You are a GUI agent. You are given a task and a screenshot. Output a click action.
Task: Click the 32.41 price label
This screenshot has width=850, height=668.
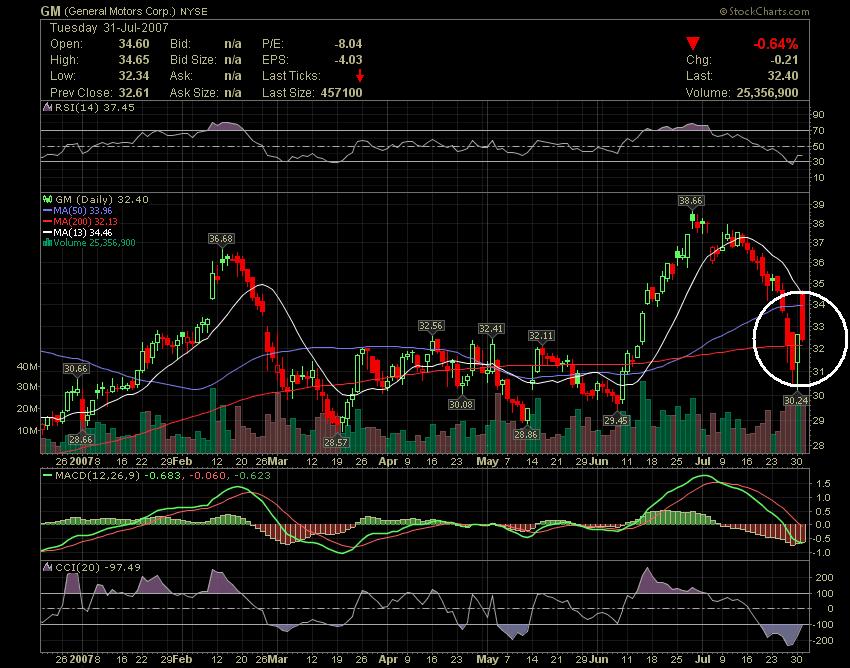click(x=491, y=329)
